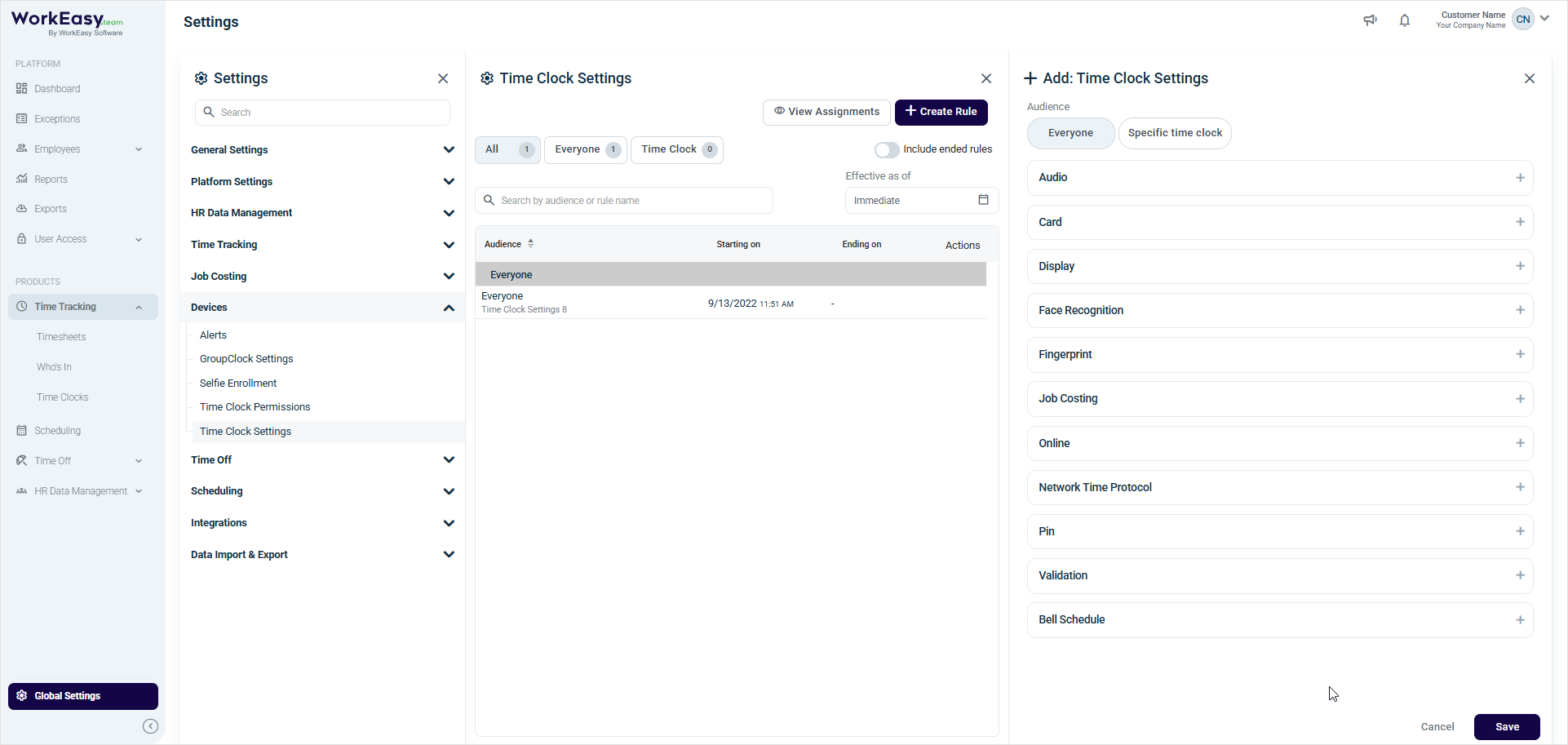Open Selfie Enrollment settings
The image size is (1568, 745).
pyautogui.click(x=238, y=384)
